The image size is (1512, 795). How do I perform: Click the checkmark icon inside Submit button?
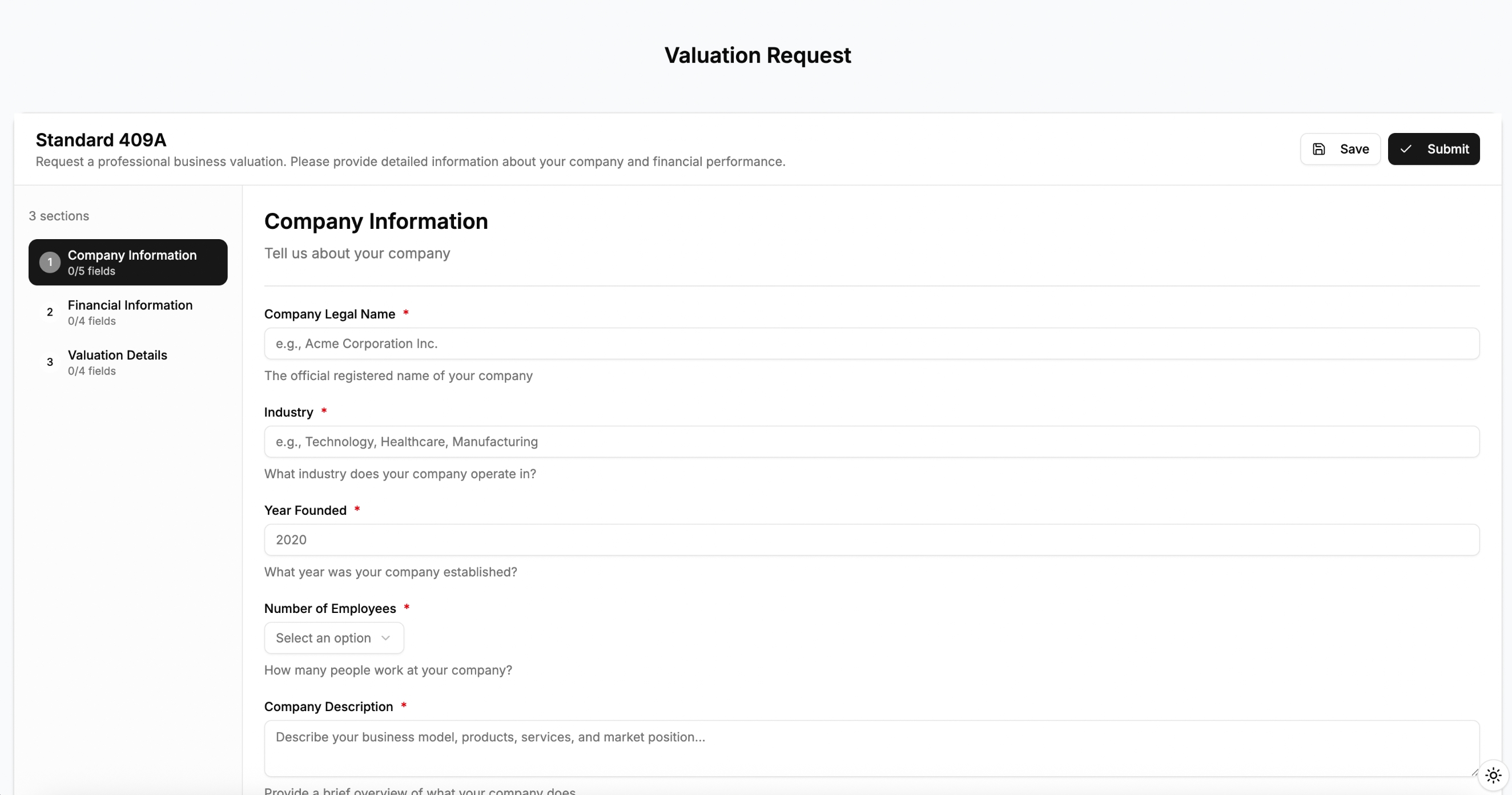tap(1406, 149)
